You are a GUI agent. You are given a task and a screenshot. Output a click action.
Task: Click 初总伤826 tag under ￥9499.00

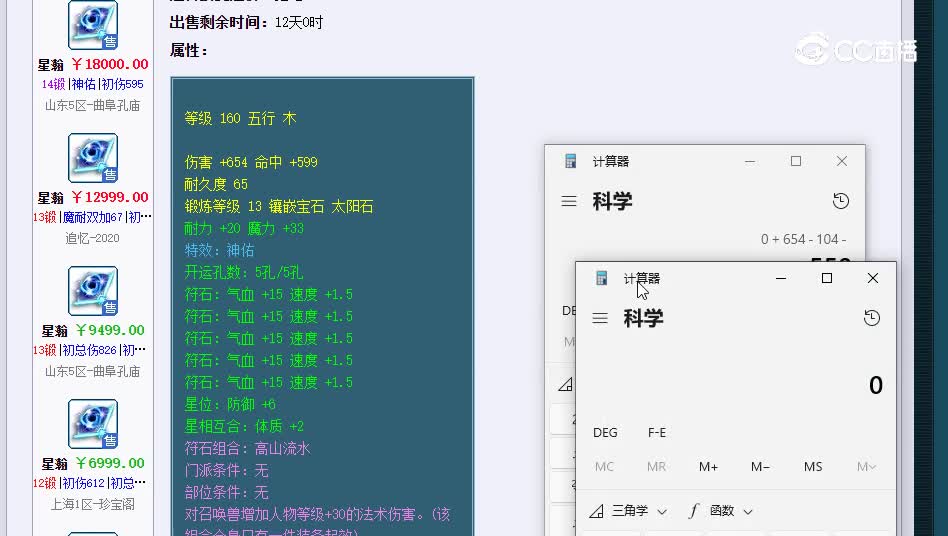pyautogui.click(x=89, y=350)
